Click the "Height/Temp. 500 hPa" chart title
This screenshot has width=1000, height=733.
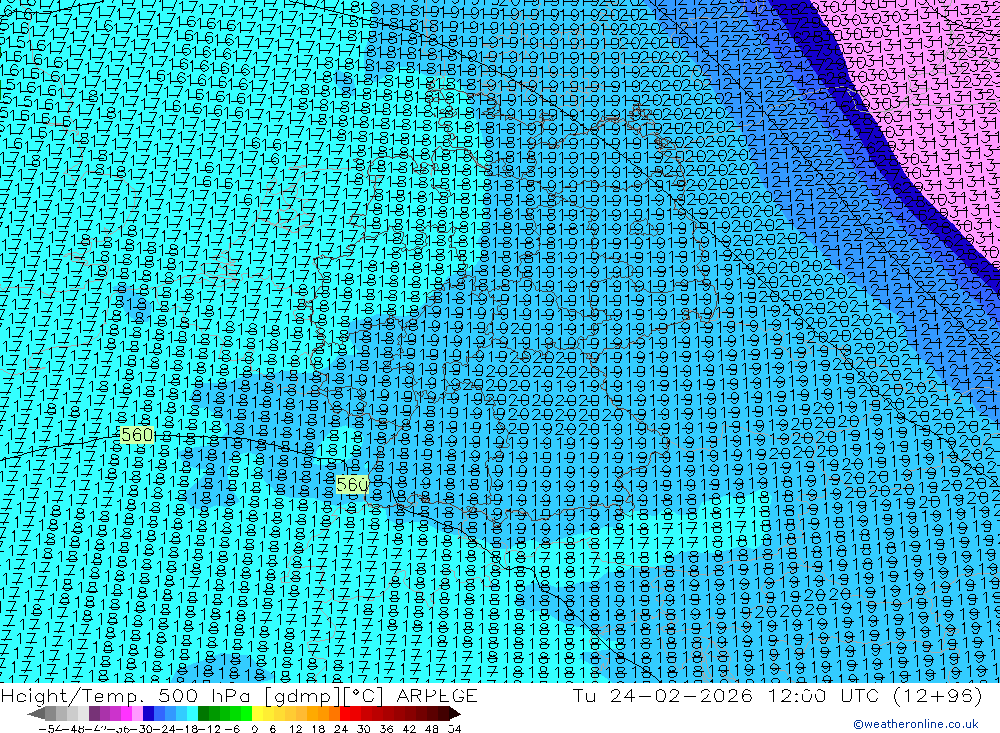pos(126,695)
